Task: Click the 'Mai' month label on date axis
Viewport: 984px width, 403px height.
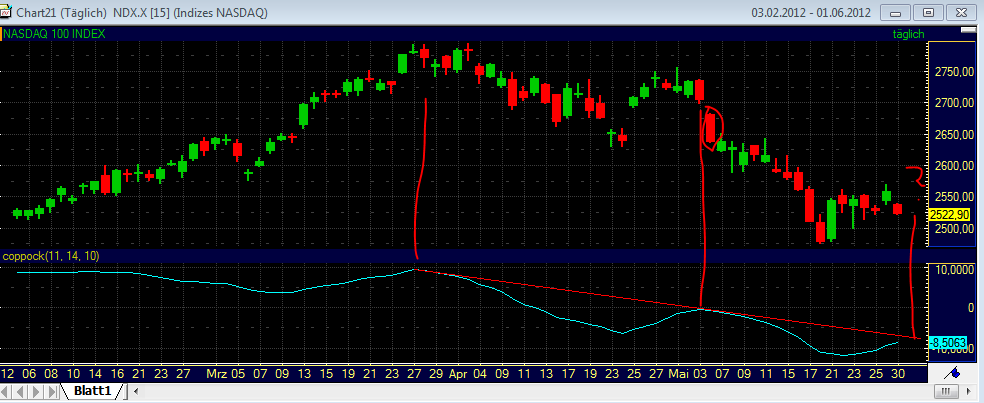Action: pyautogui.click(x=676, y=373)
